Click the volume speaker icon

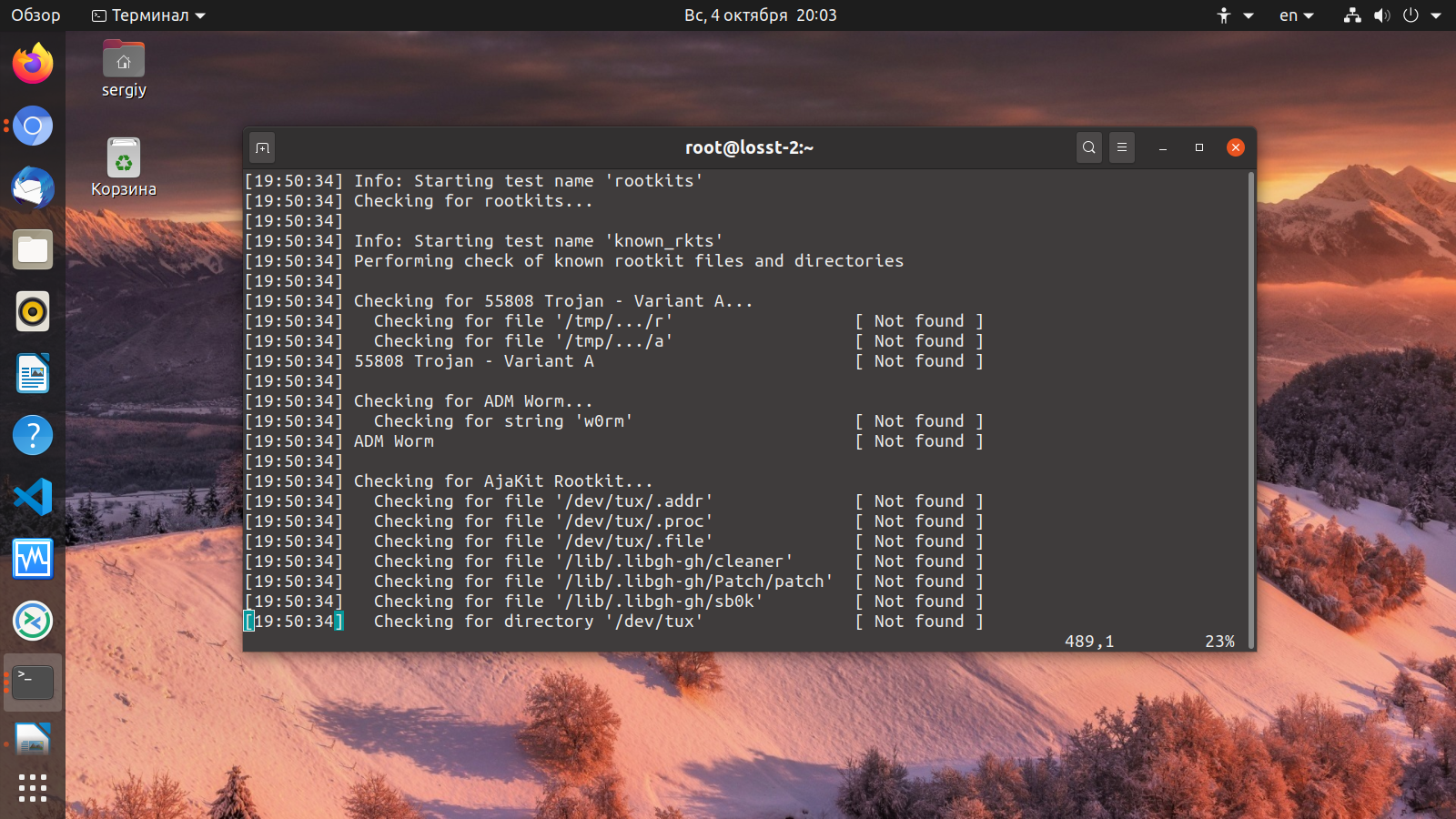[1382, 15]
